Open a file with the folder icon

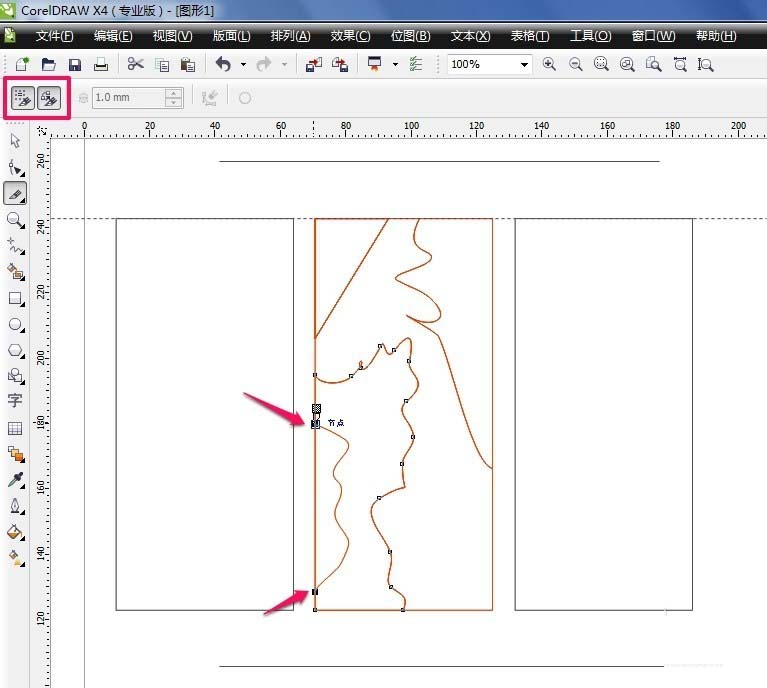(48, 64)
